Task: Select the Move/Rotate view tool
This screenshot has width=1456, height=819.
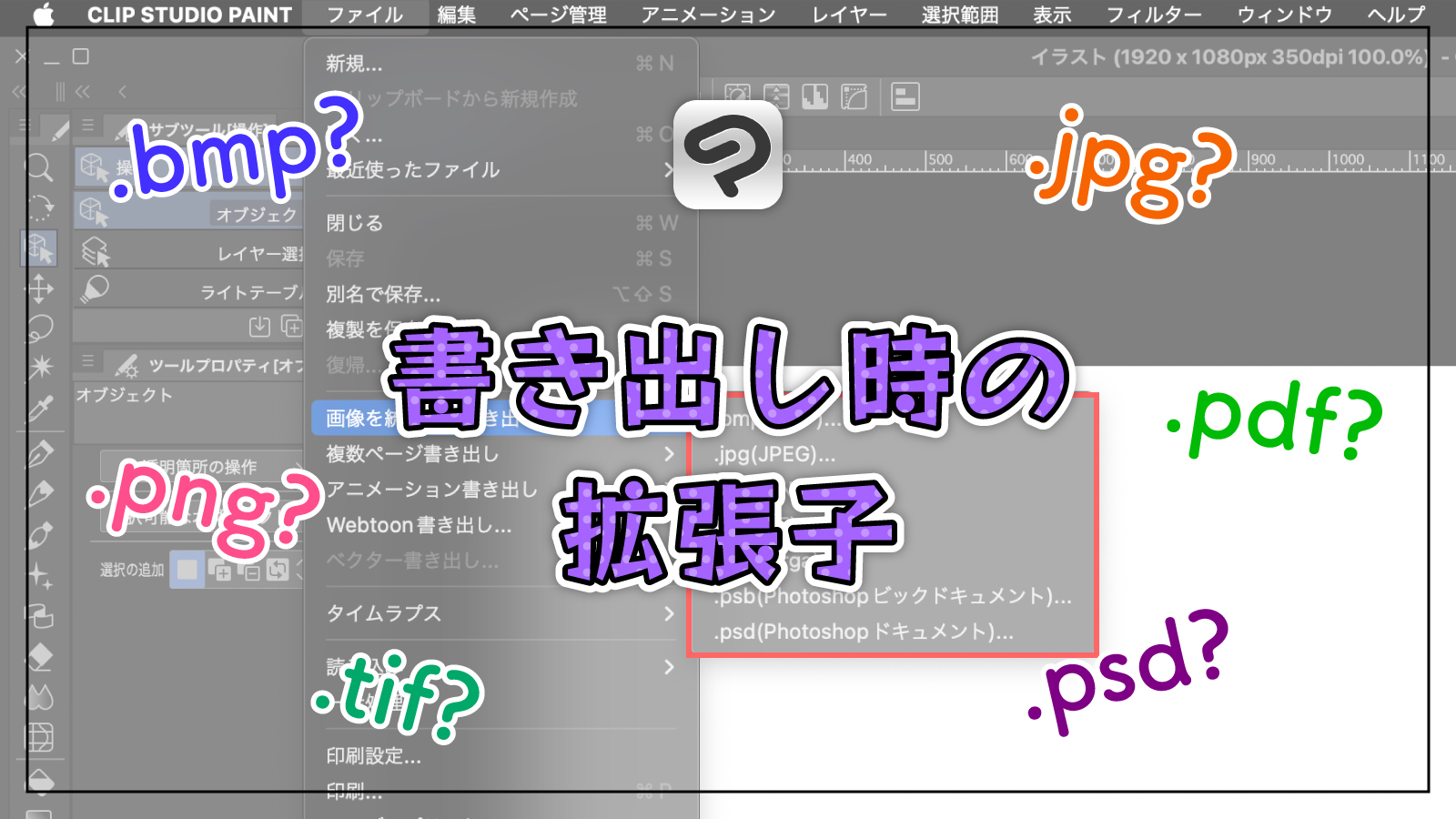Action: coord(39,207)
